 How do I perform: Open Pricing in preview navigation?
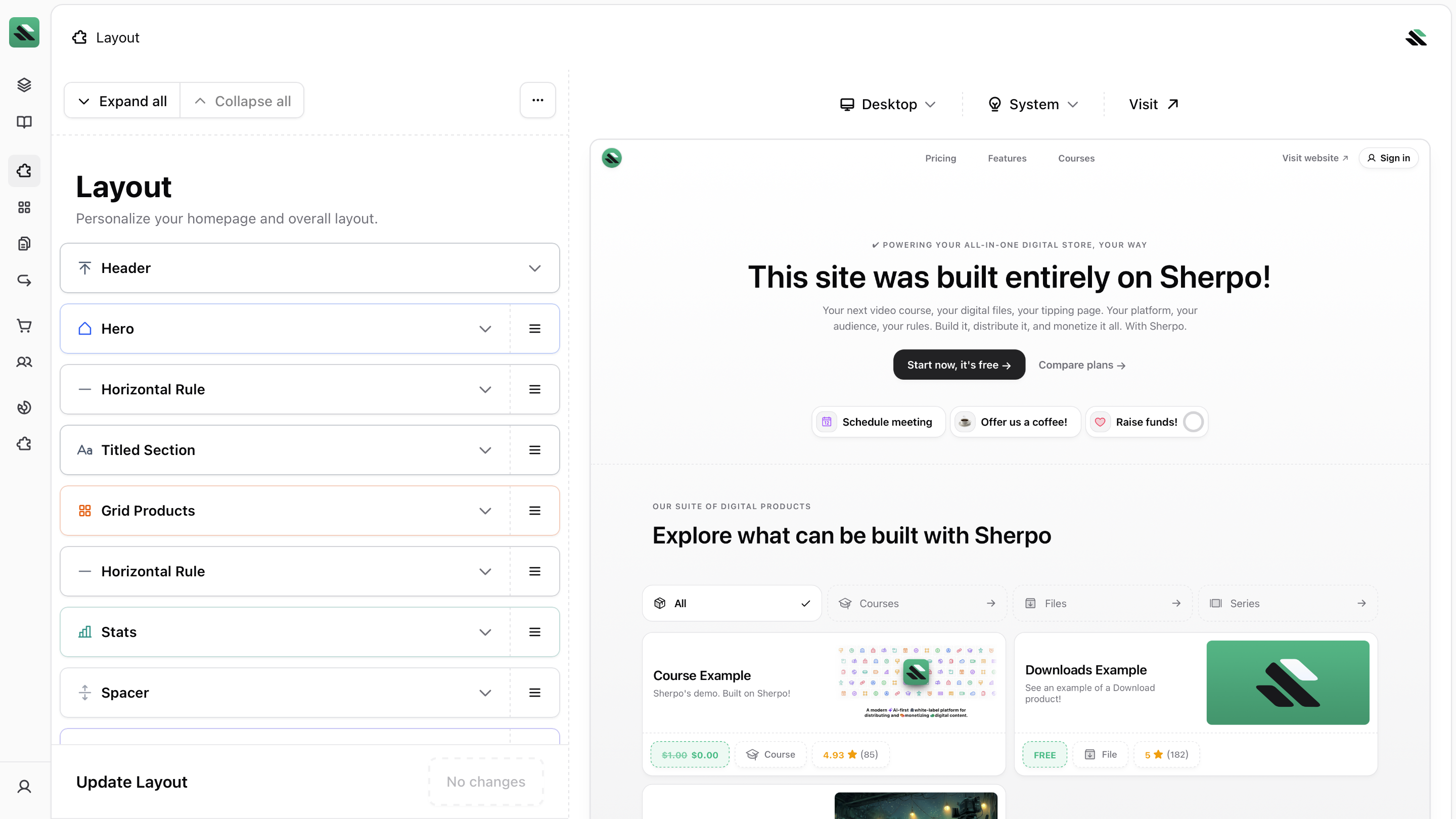940,158
